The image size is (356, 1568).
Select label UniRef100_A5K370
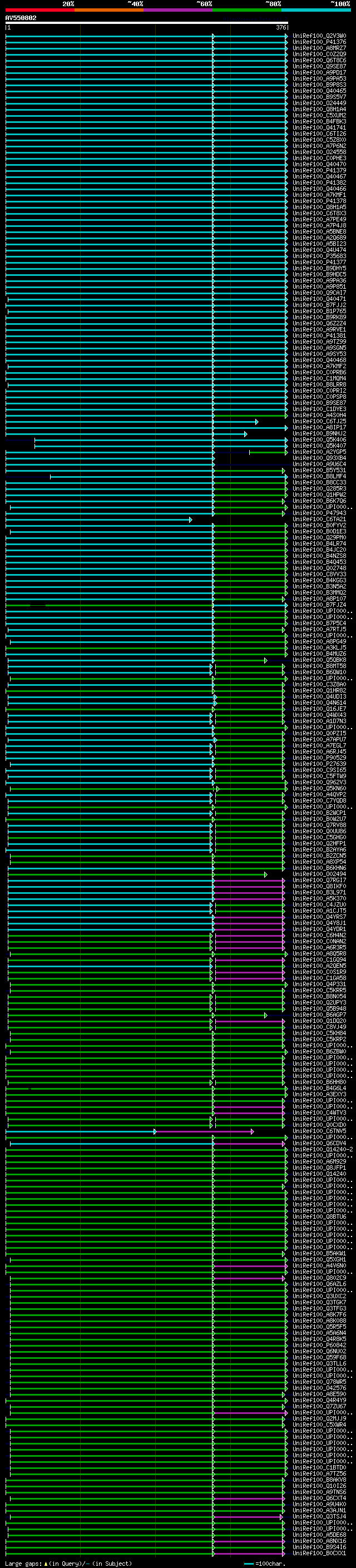tap(319, 898)
